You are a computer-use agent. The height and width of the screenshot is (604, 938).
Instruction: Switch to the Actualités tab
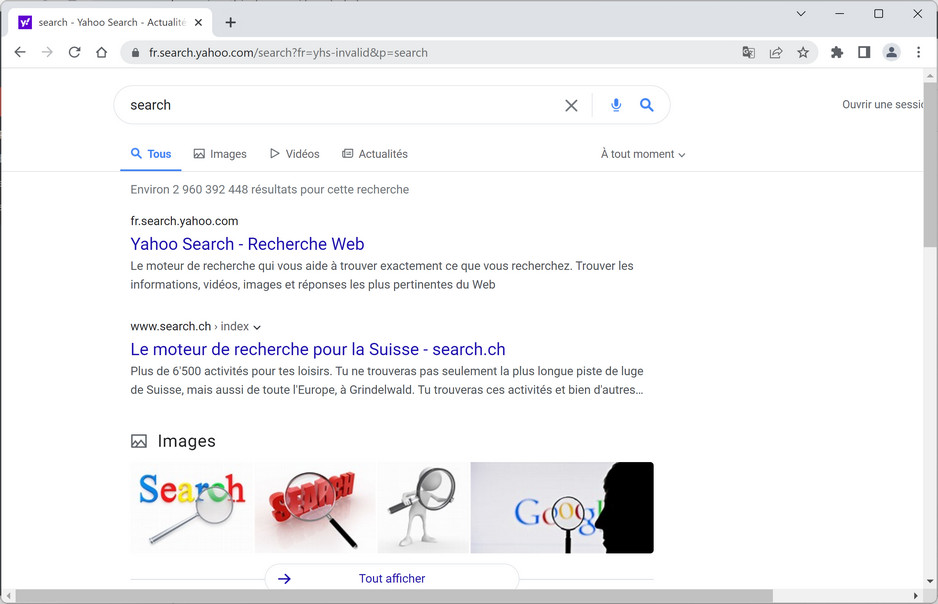point(374,154)
